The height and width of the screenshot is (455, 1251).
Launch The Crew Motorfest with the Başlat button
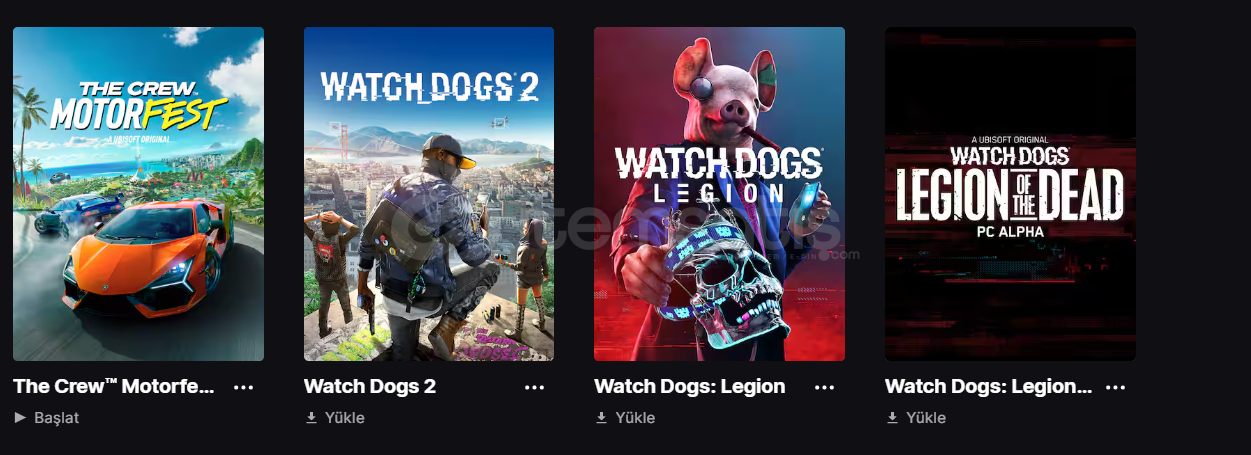pos(46,417)
